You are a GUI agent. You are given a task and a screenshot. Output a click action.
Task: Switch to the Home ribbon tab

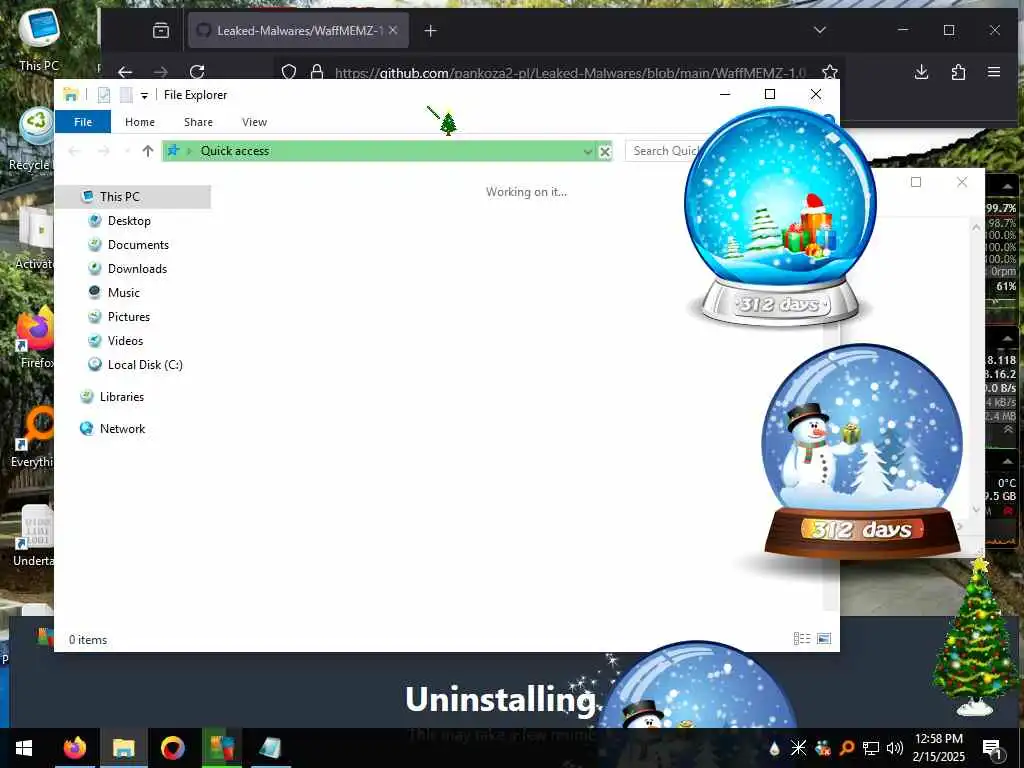pos(140,122)
